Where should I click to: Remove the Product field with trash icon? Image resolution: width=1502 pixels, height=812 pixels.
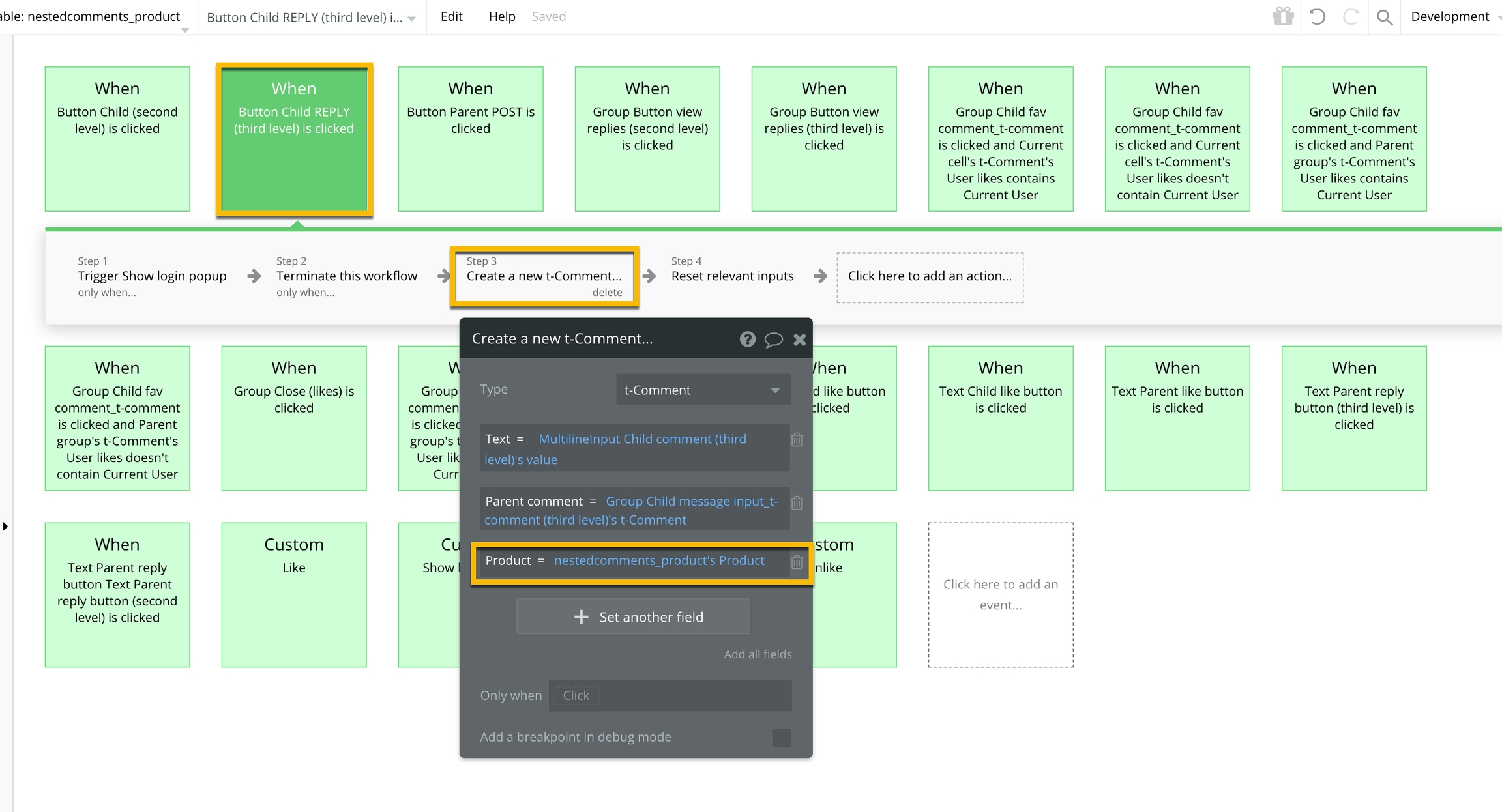click(797, 562)
